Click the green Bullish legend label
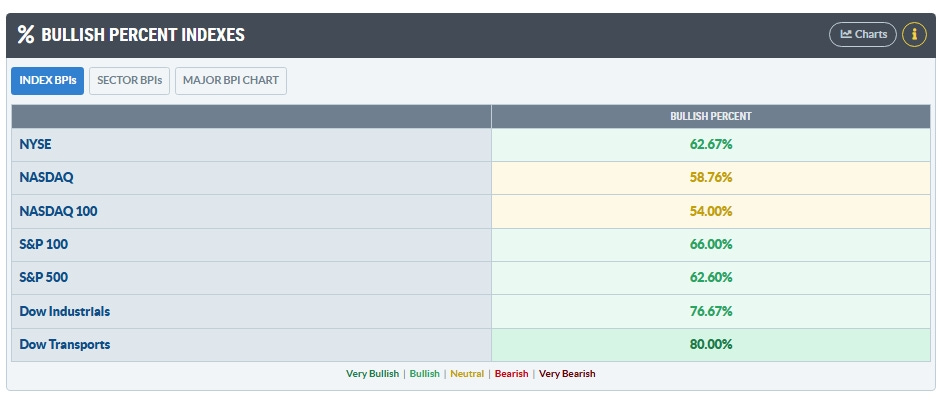This screenshot has width=942, height=405. (425, 374)
